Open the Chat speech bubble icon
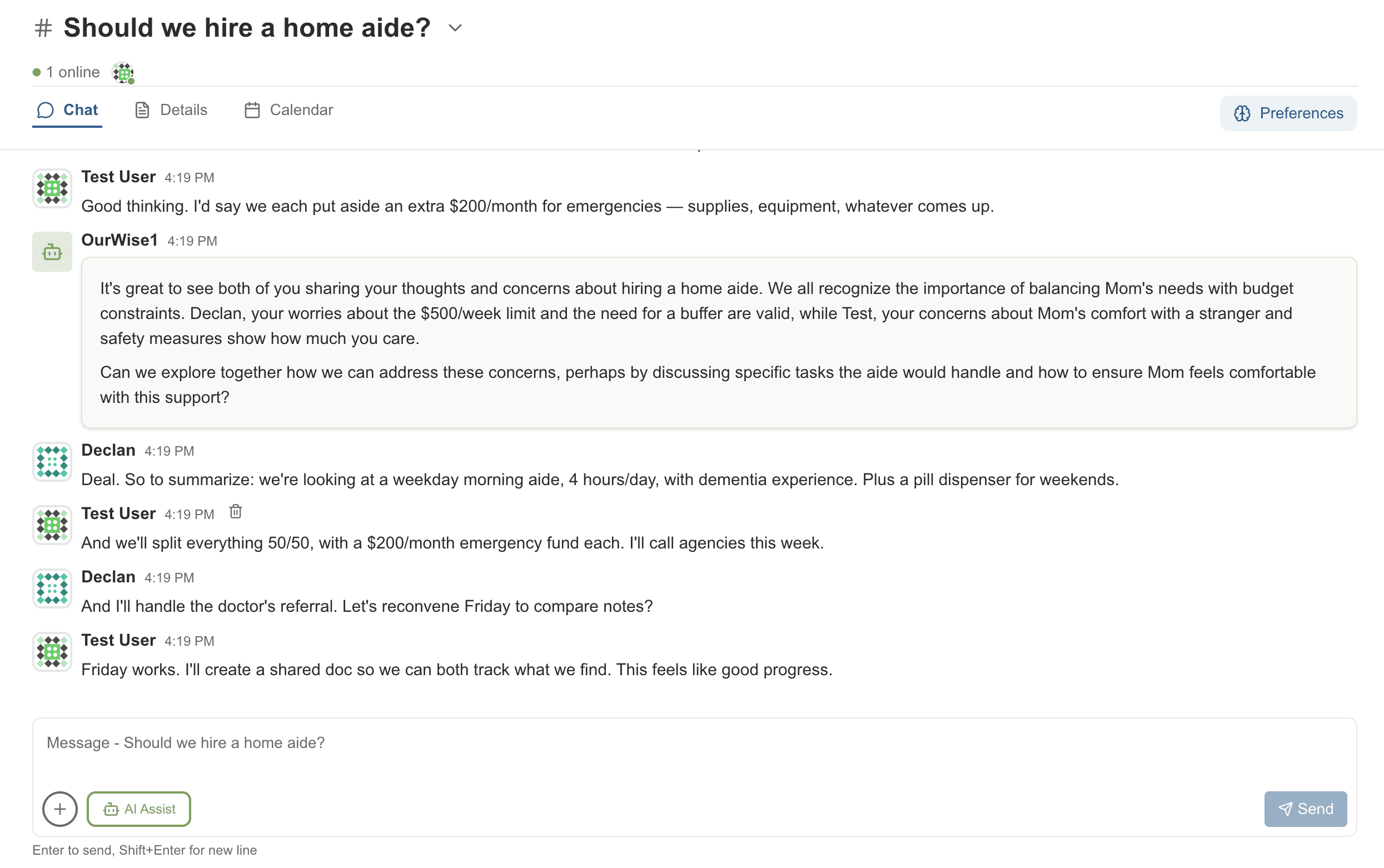 (46, 109)
